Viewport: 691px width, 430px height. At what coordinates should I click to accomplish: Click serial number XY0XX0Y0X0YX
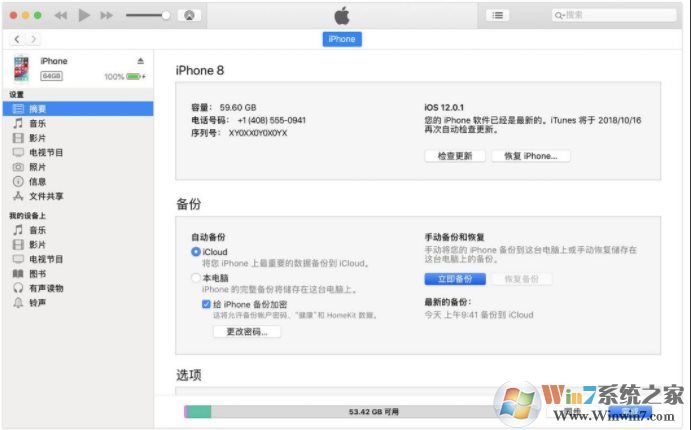(258, 133)
